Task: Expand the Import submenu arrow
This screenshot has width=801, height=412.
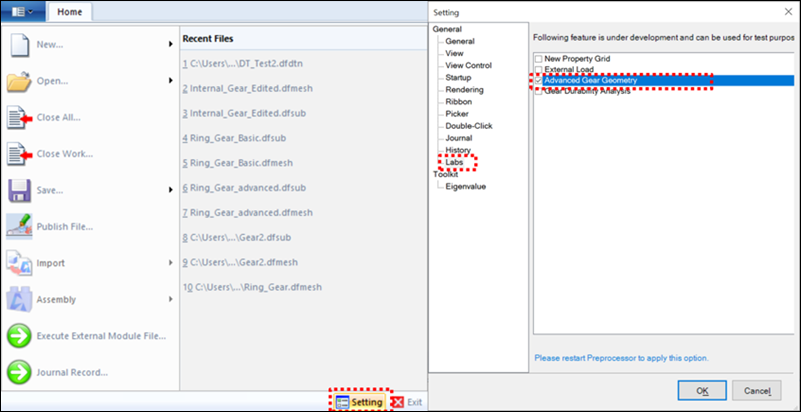Action: tap(171, 263)
